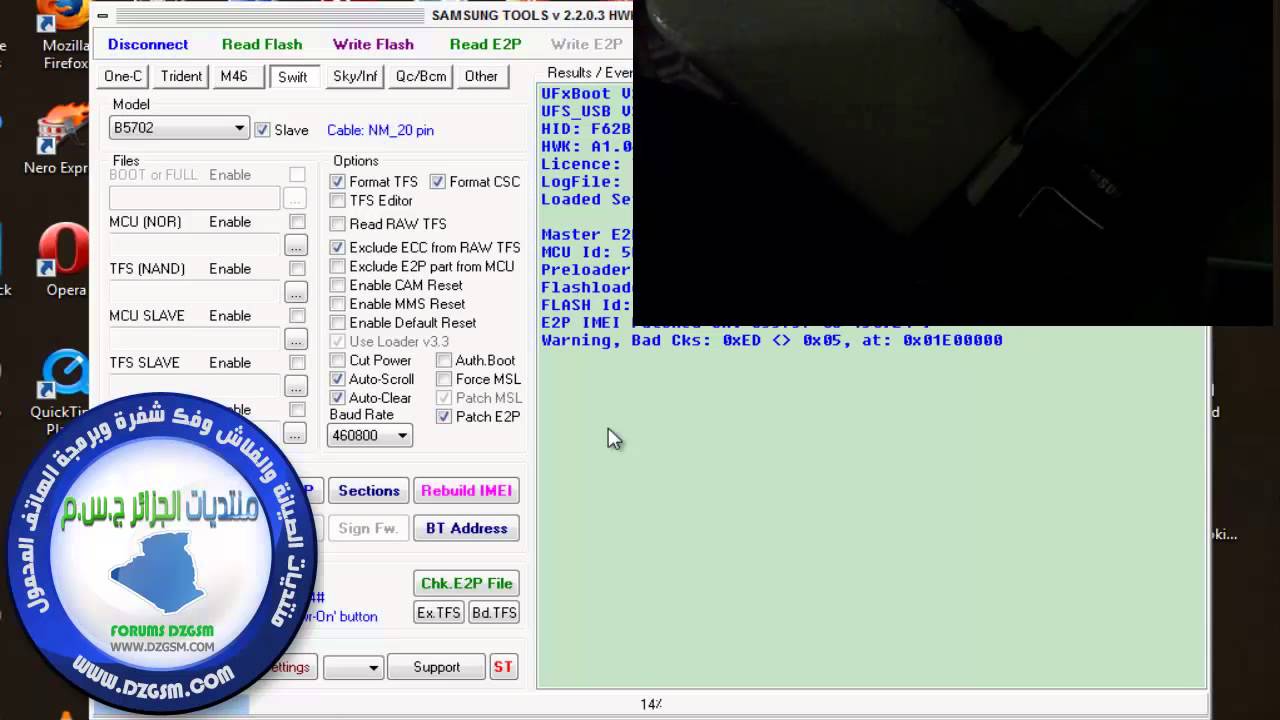Enable the TFS (NAND) file checkbox
This screenshot has height=720, width=1280.
point(297,269)
